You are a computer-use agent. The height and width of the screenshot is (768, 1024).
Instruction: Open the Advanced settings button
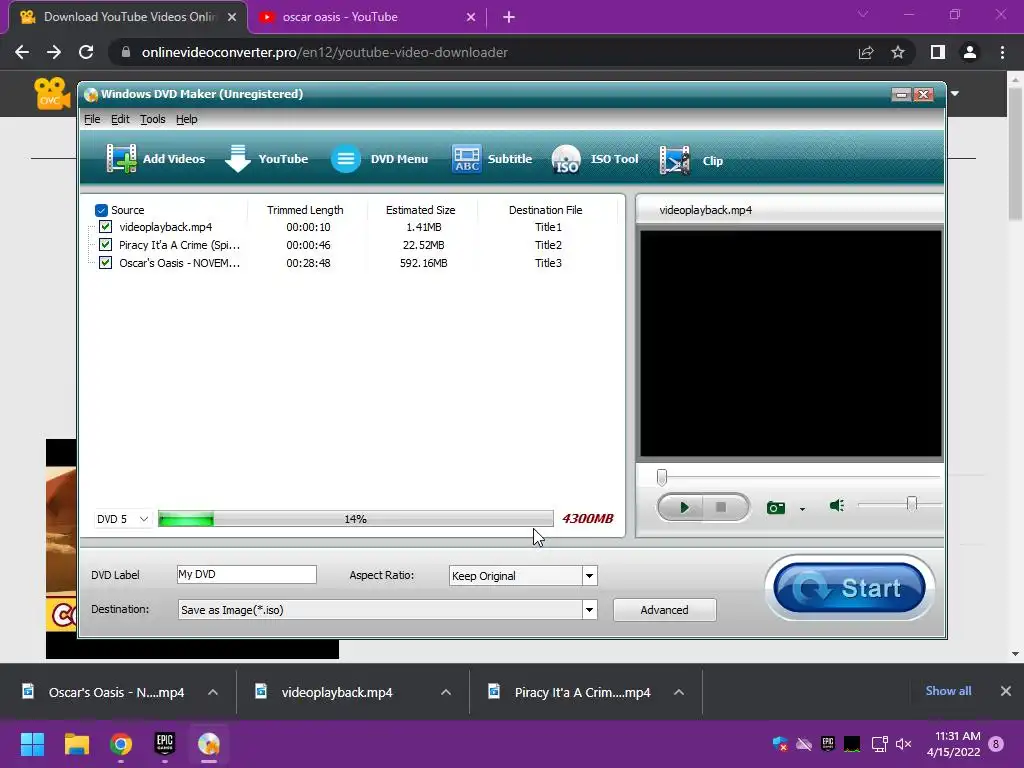click(664, 610)
